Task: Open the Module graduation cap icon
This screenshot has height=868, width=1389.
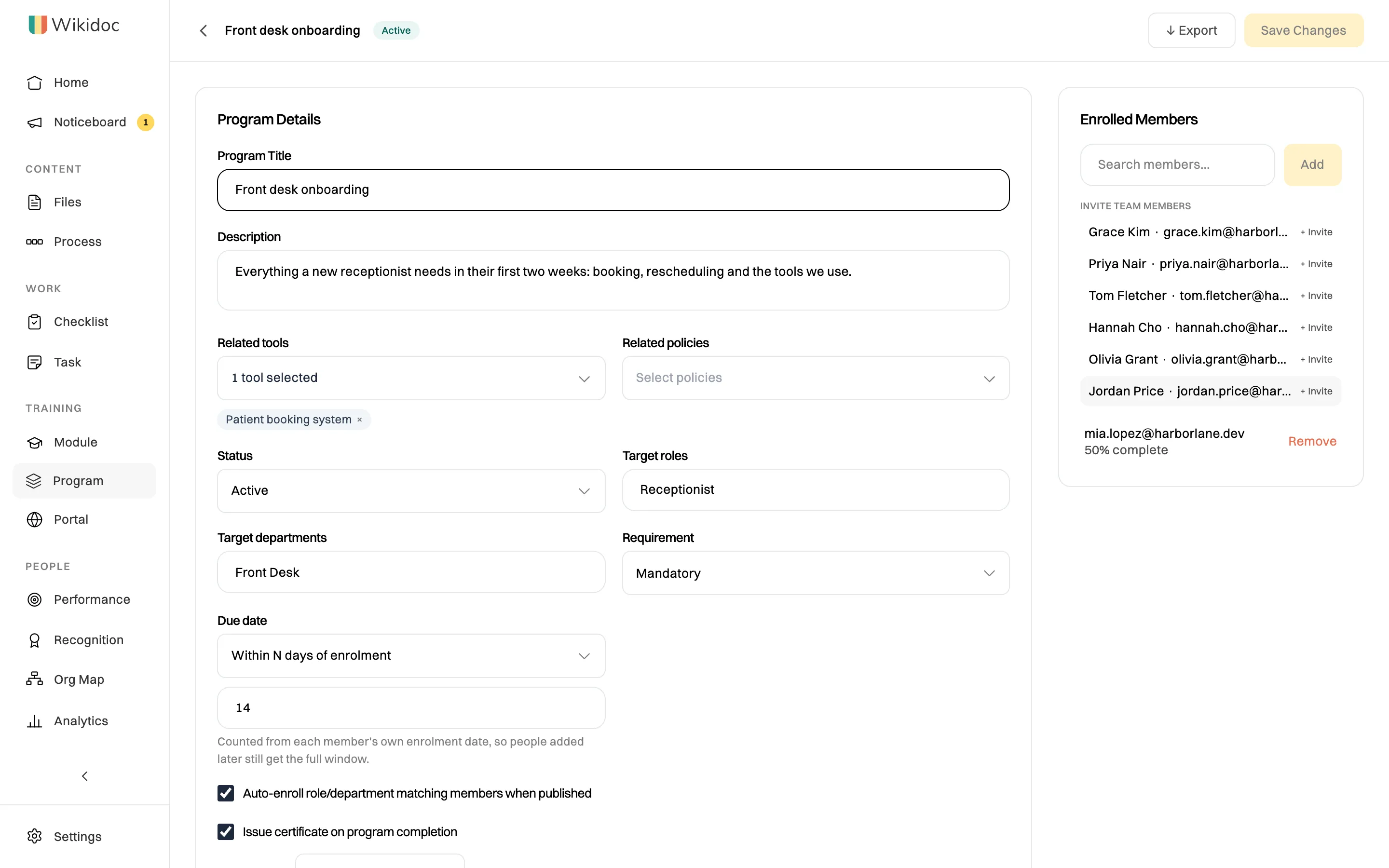Action: point(34,443)
